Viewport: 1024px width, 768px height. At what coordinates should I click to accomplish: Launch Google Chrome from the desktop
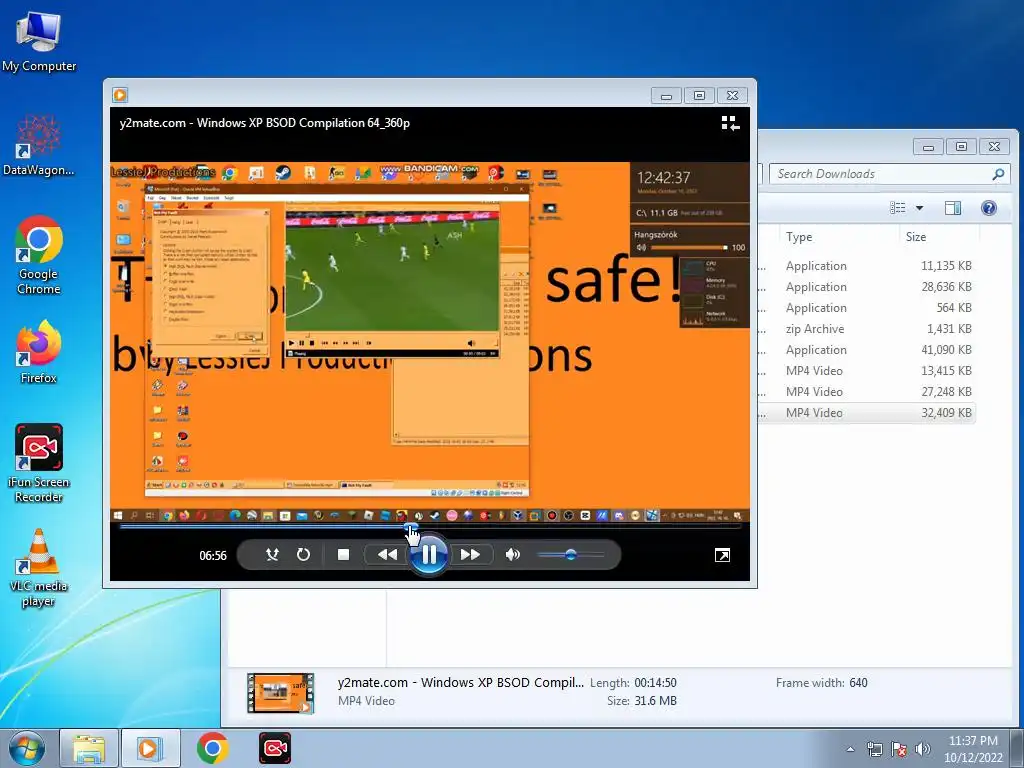click(x=39, y=255)
